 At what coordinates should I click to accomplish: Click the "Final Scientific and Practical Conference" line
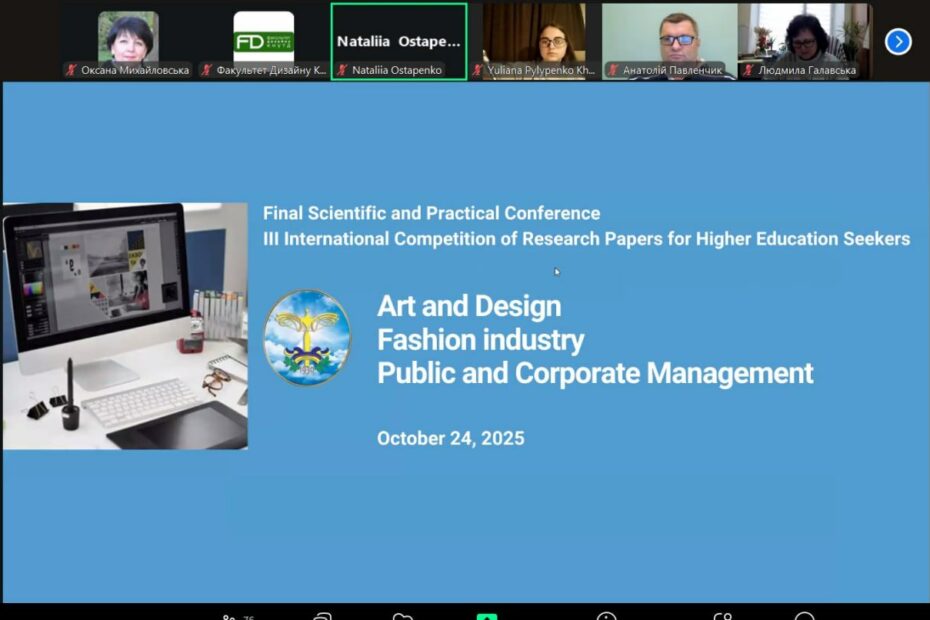pos(431,213)
